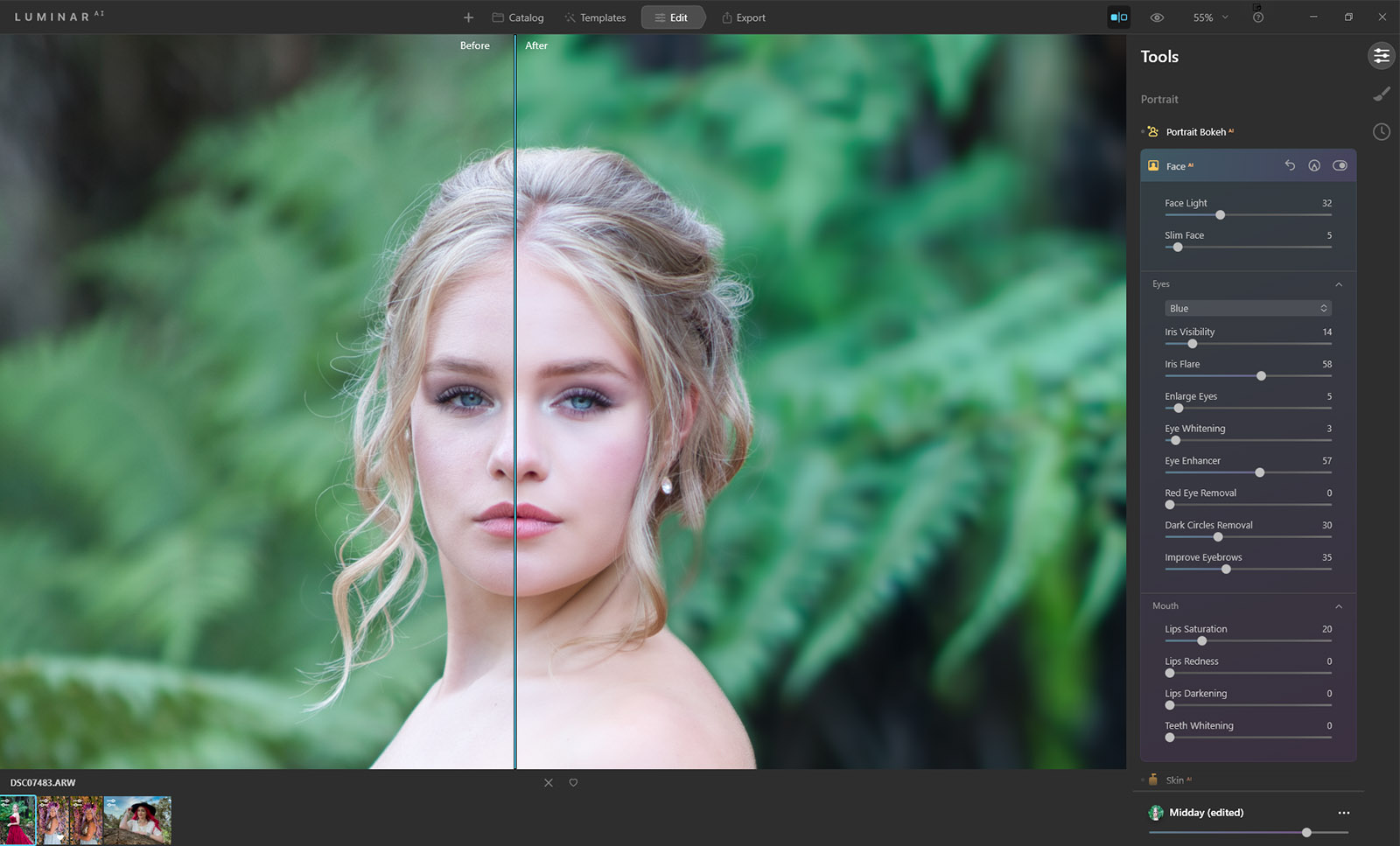Mark photo as favorite with heart icon
The image size is (1400, 846).
pos(573,783)
